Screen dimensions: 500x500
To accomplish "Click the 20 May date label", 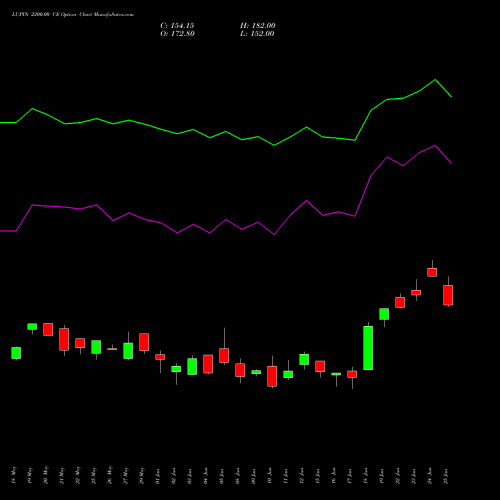I will point(46,475).
